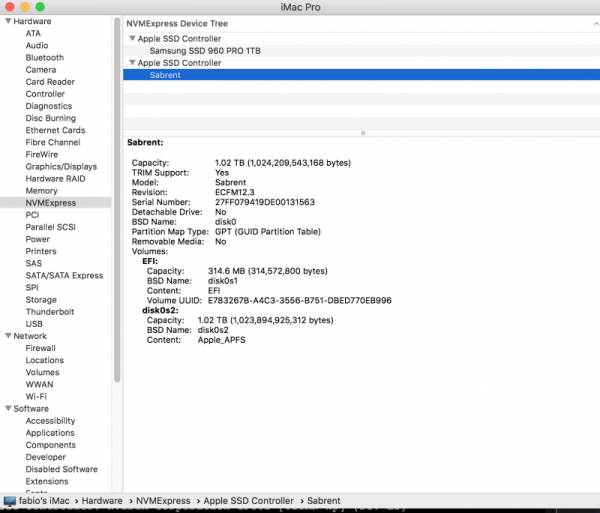
Task: Select Disabled Software item
Action: tap(62, 469)
